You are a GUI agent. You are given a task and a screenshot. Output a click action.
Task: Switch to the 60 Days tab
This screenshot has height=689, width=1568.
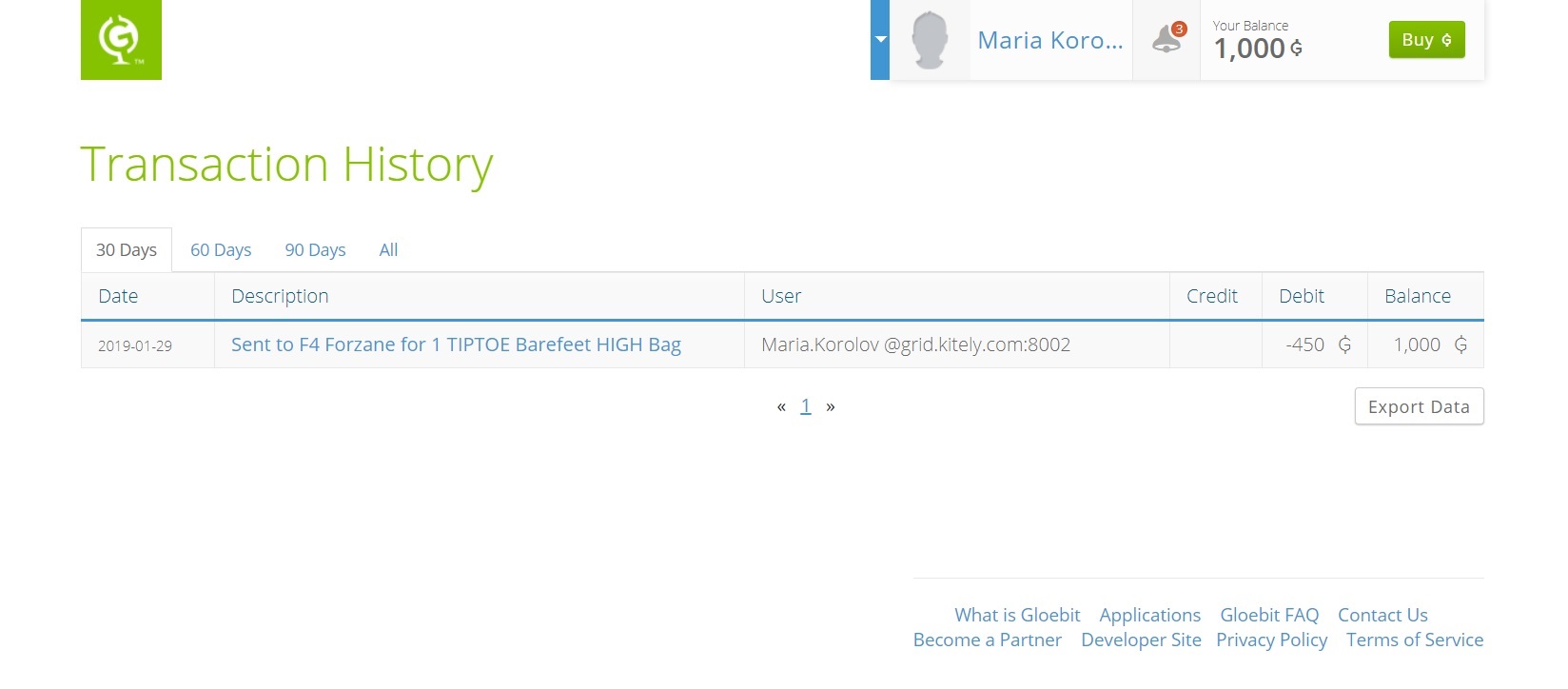[221, 249]
